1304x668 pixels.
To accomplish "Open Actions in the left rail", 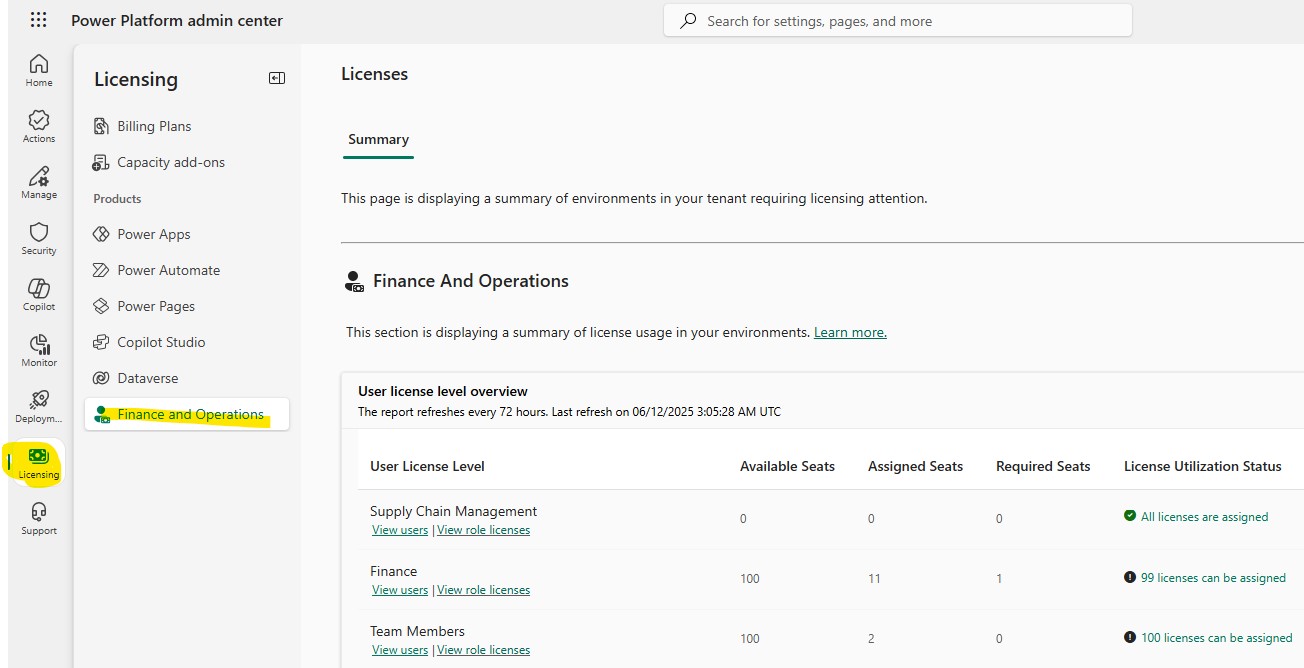I will (39, 126).
